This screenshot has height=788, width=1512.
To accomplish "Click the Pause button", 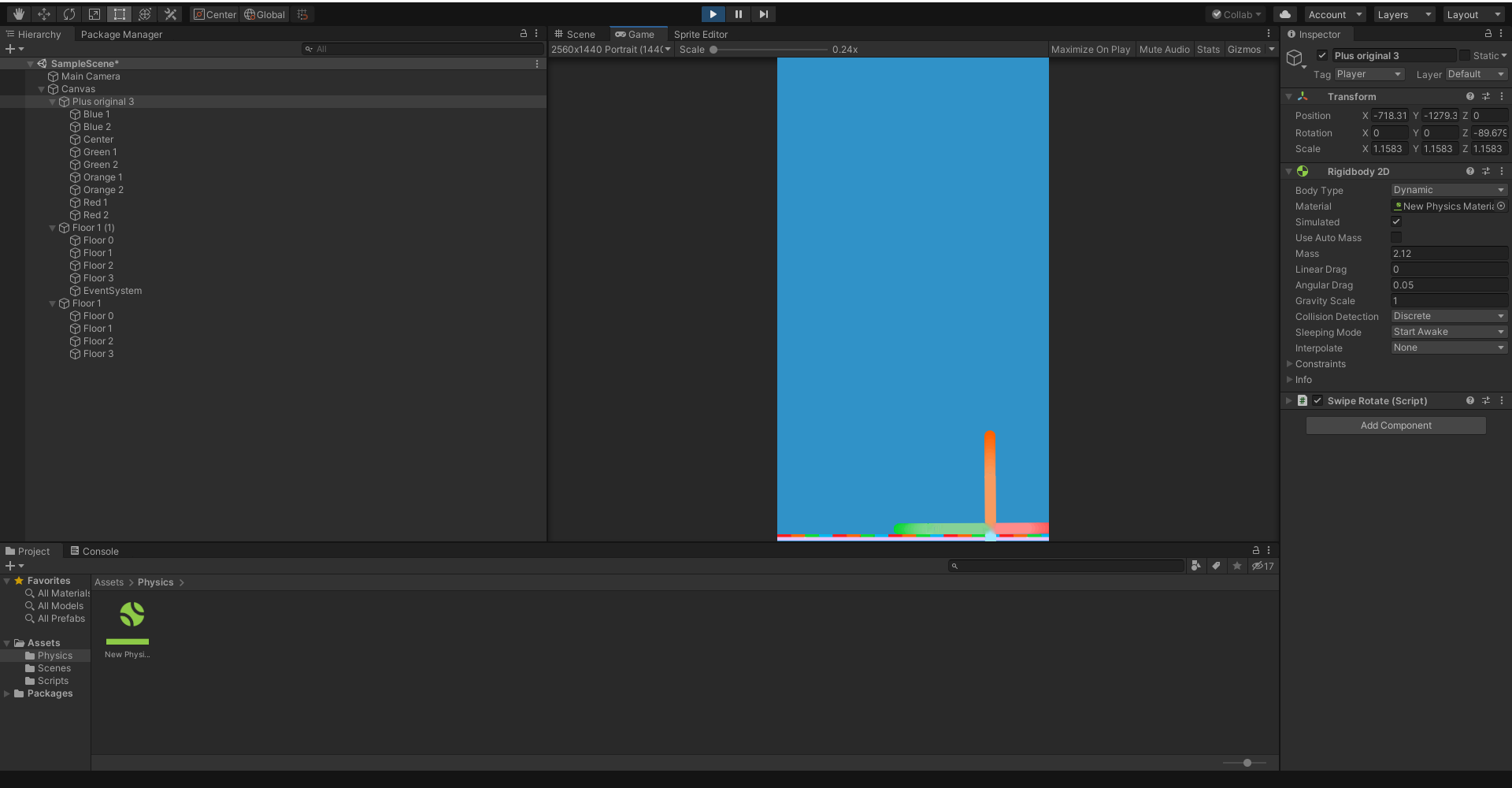I will pyautogui.click(x=738, y=14).
